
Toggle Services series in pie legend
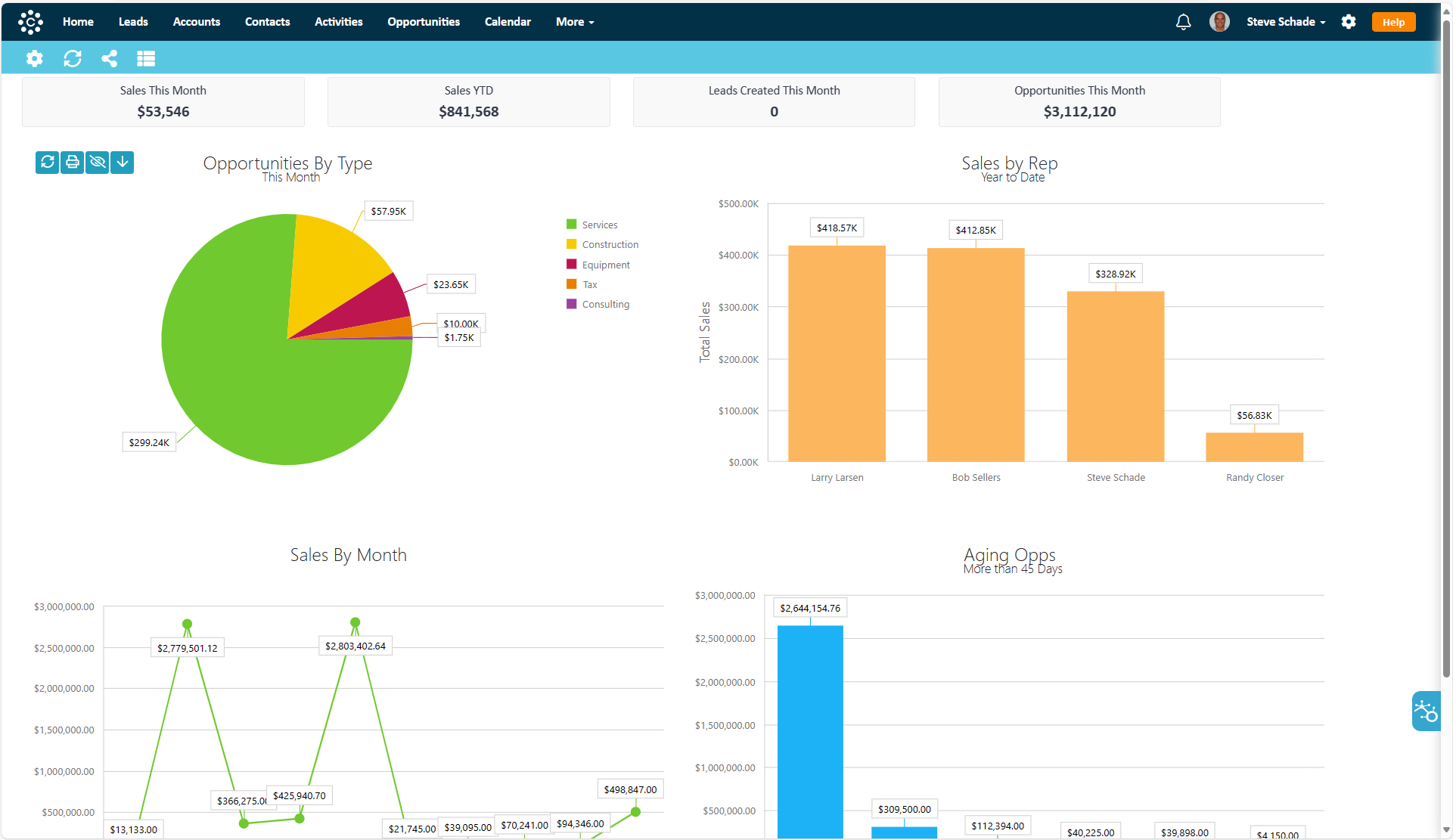coord(599,225)
